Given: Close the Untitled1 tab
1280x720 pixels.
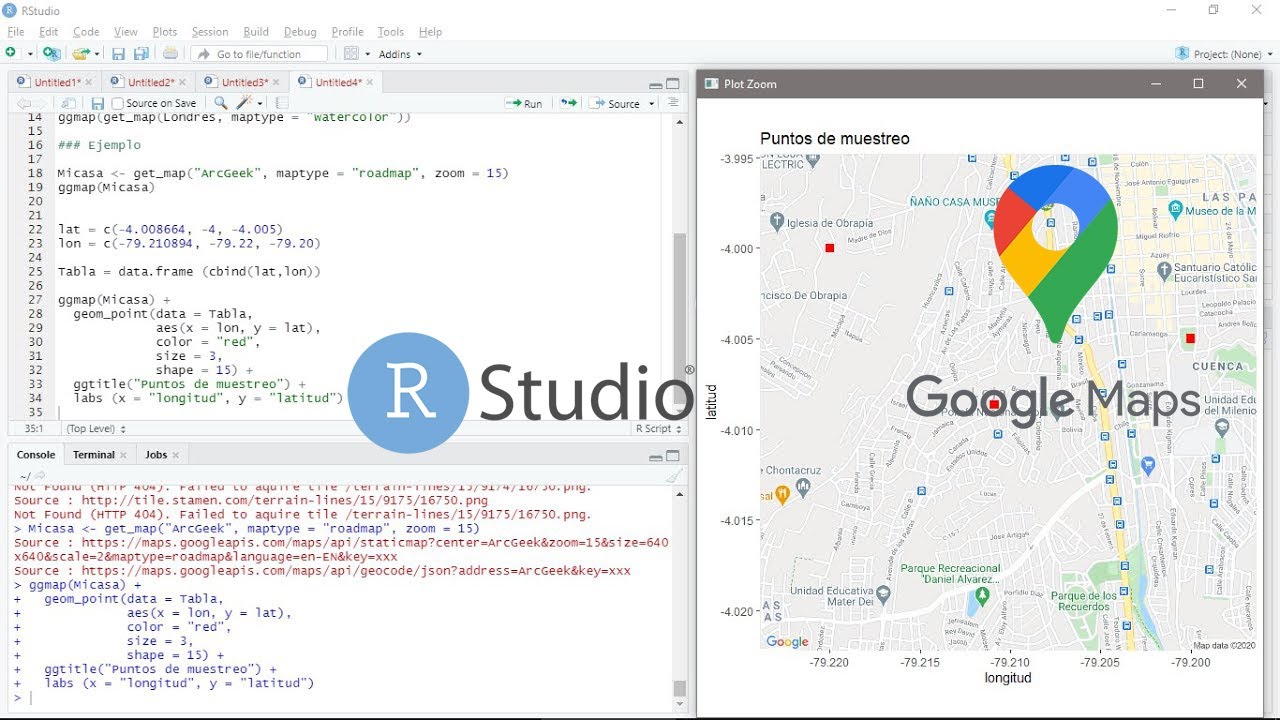Looking at the screenshot, I should (88, 82).
